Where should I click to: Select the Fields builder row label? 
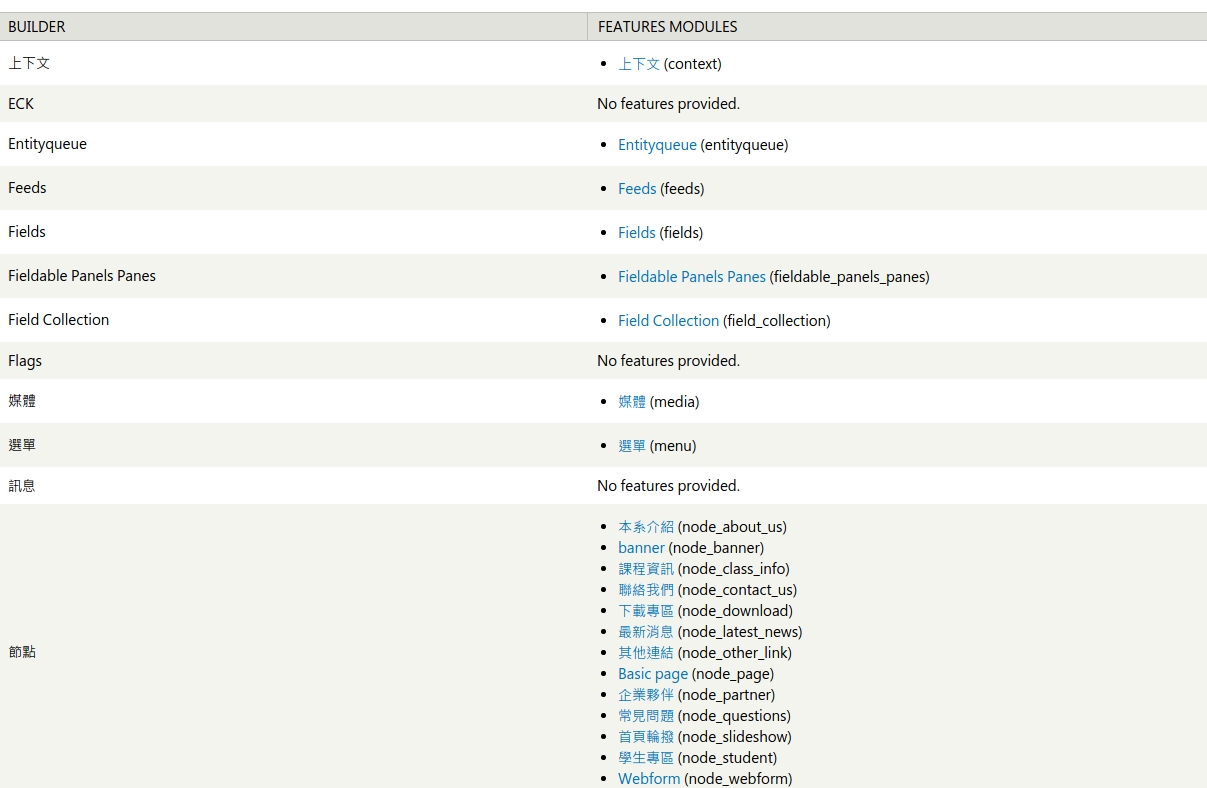click(x=27, y=232)
